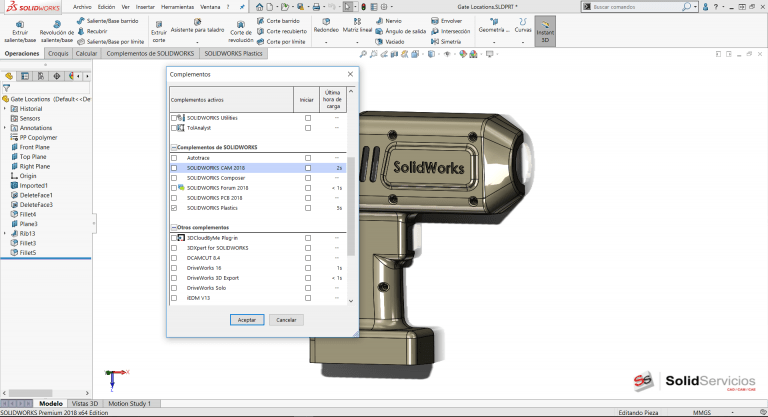Collapse the Otros complementos group
This screenshot has height=417, width=768.
[172, 227]
